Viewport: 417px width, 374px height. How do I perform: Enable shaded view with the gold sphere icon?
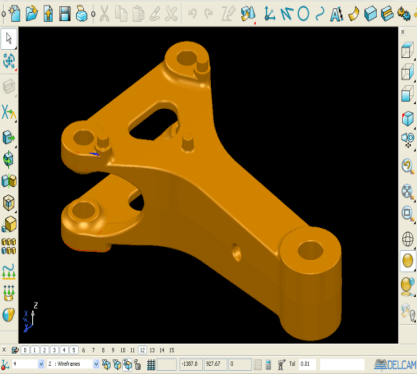408,261
